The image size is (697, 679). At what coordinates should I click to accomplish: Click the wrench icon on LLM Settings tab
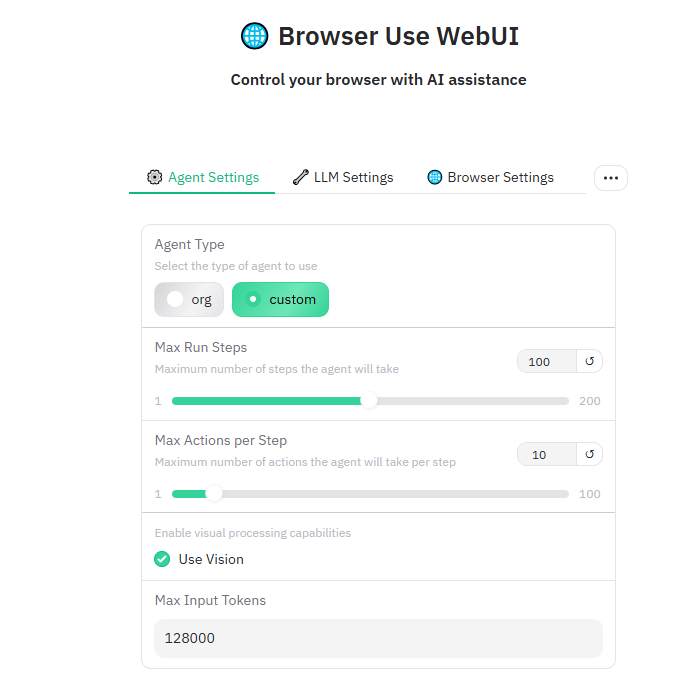pyautogui.click(x=300, y=177)
